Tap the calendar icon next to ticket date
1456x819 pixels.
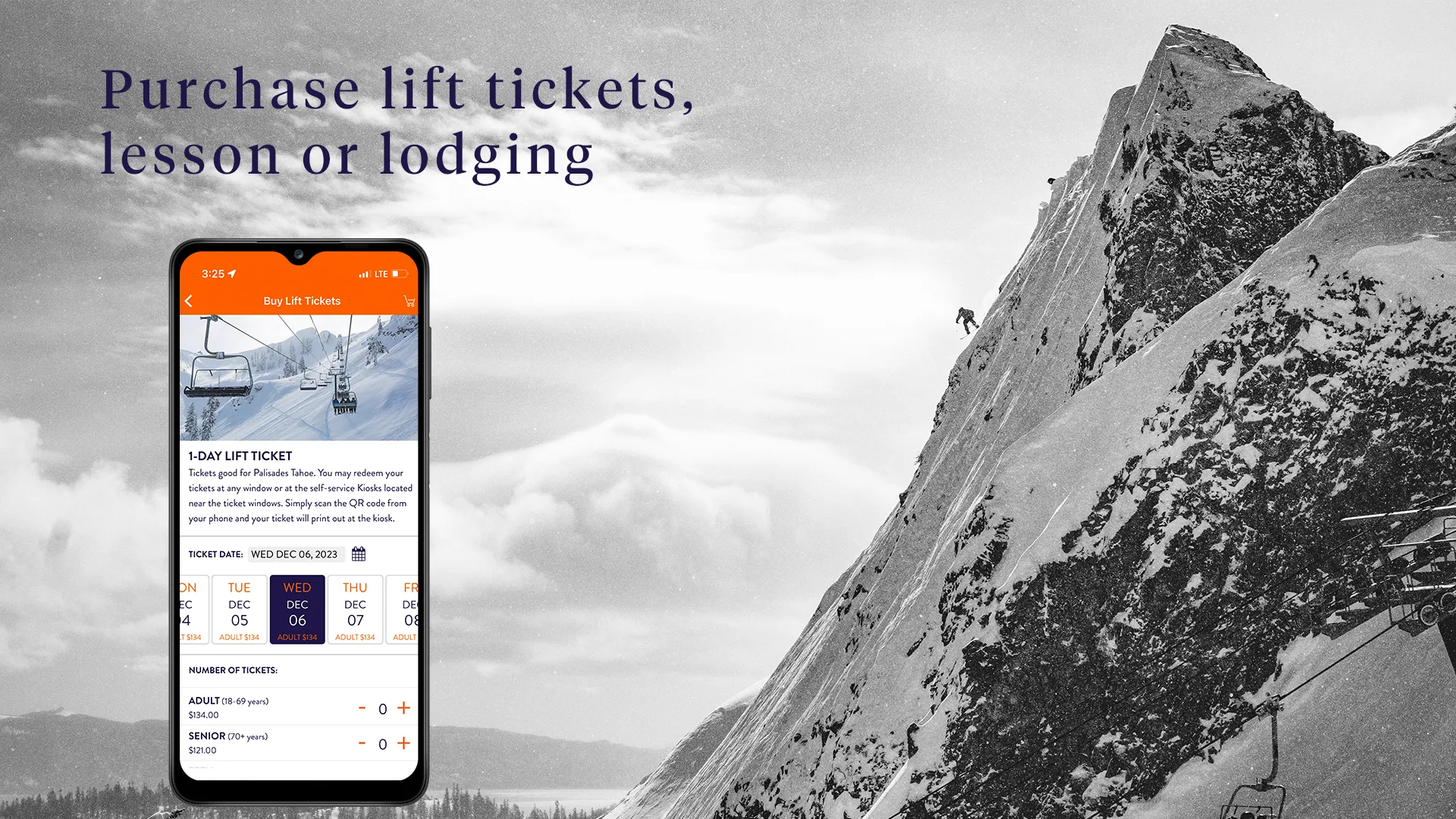pyautogui.click(x=362, y=553)
